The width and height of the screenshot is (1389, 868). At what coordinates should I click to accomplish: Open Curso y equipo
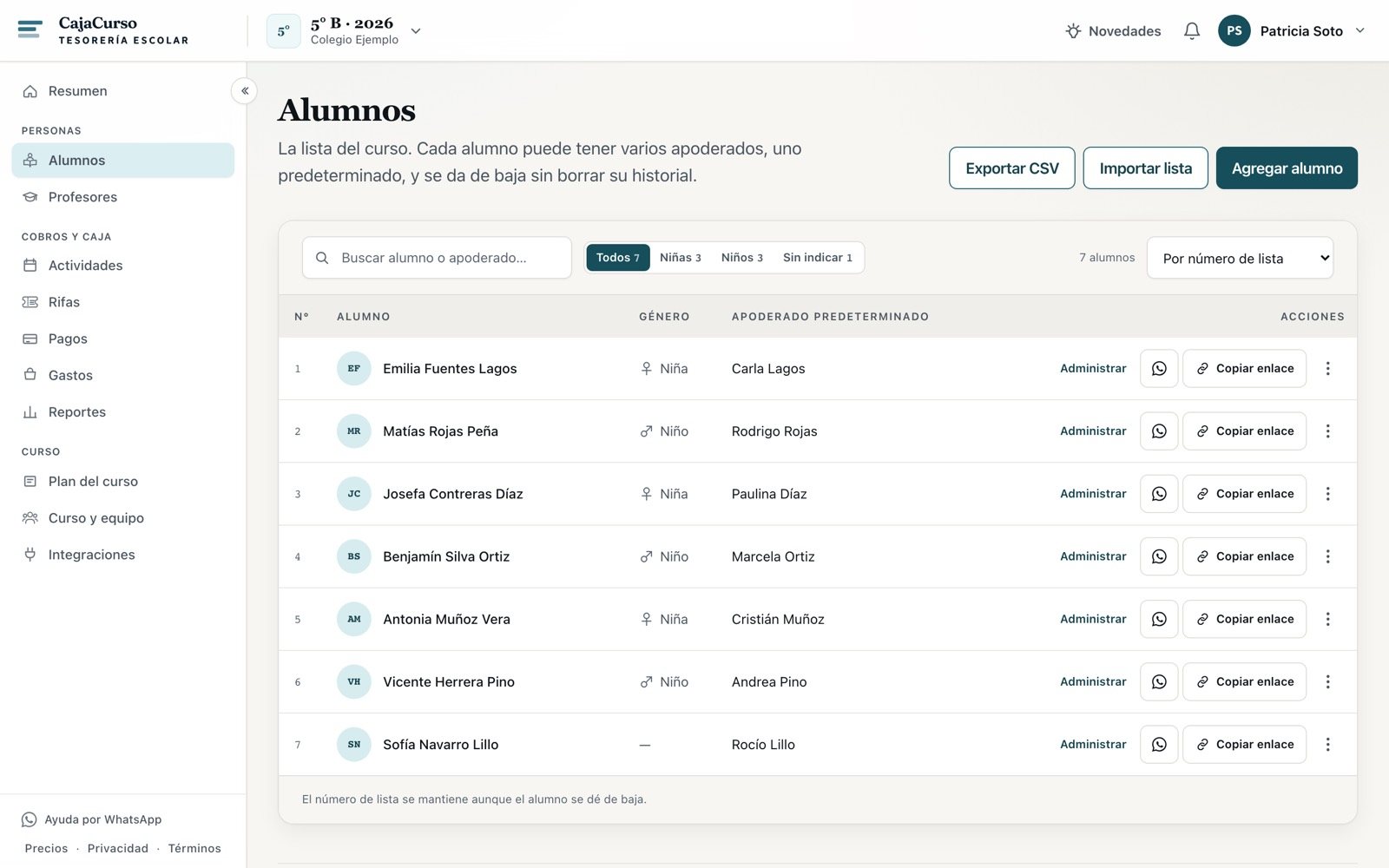pos(123,518)
